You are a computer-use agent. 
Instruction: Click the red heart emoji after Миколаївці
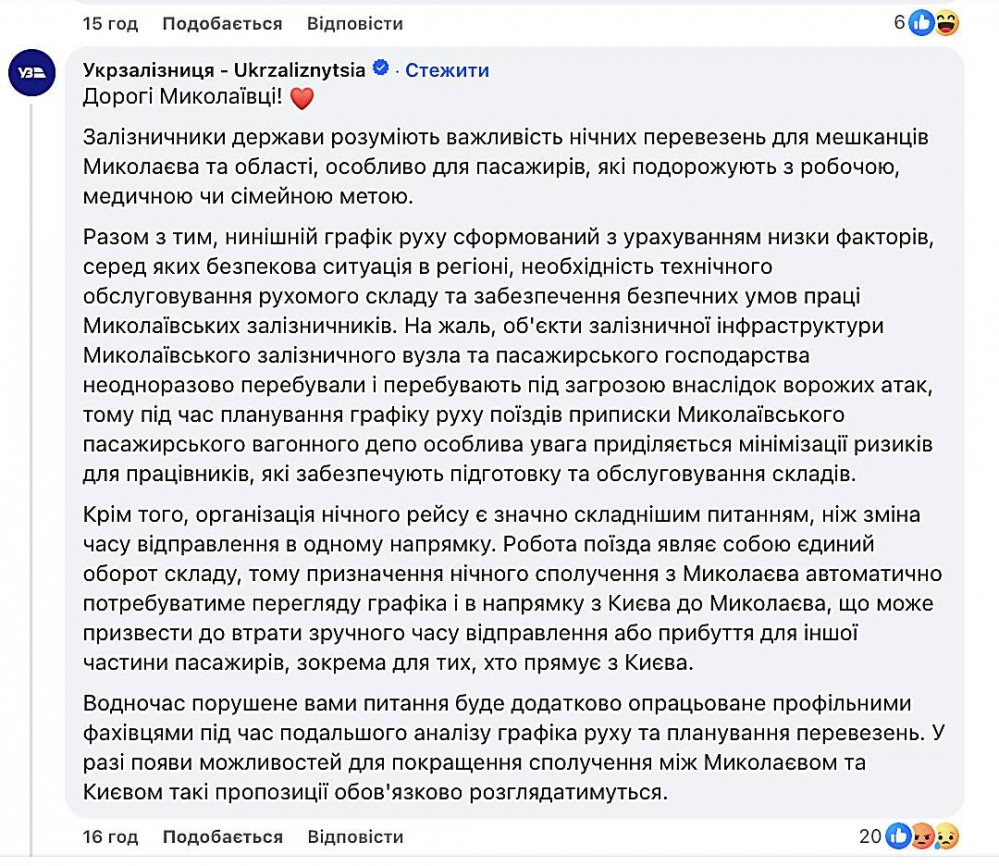coord(302,99)
